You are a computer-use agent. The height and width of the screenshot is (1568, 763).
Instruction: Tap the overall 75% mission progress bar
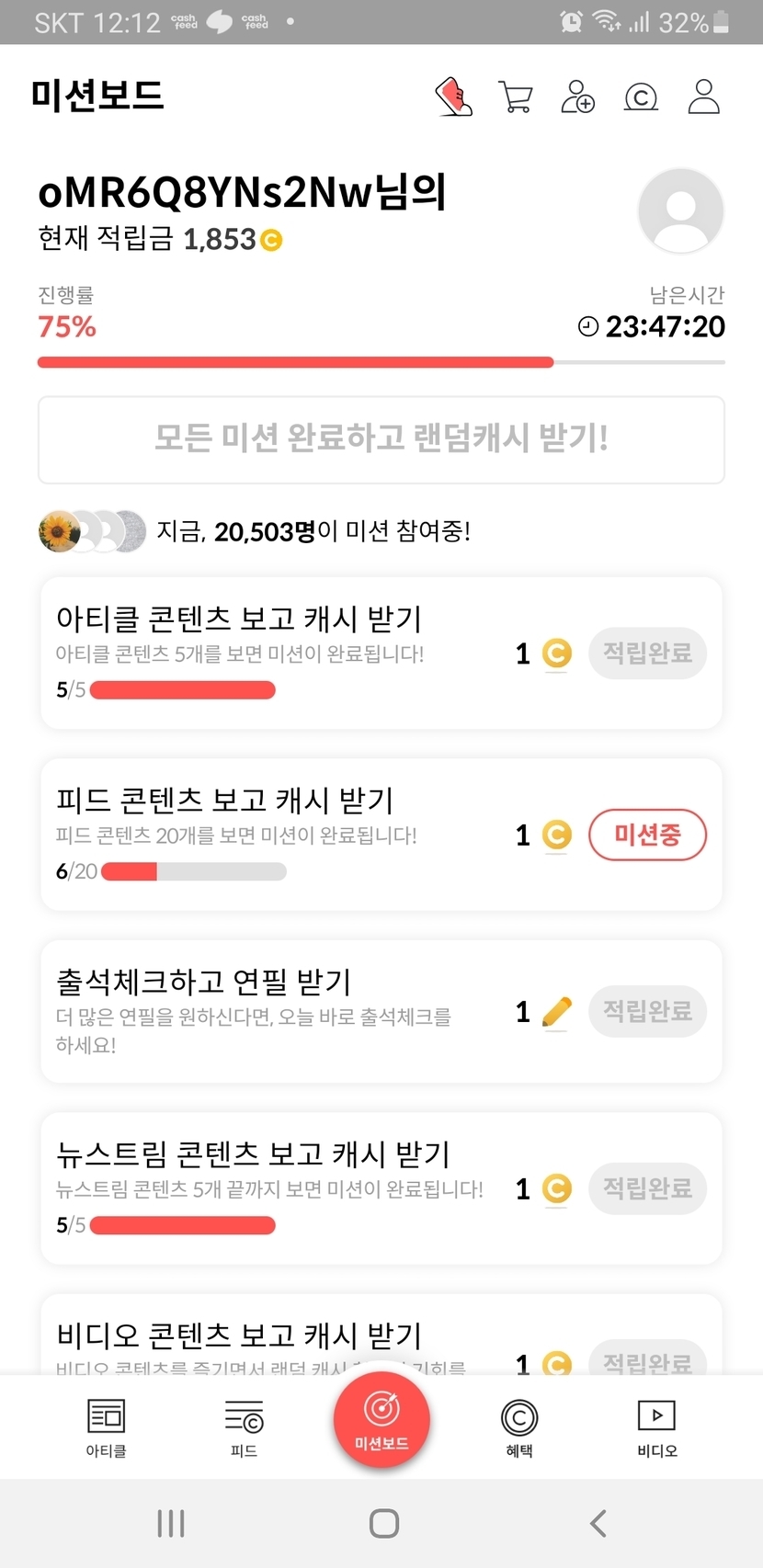(381, 362)
